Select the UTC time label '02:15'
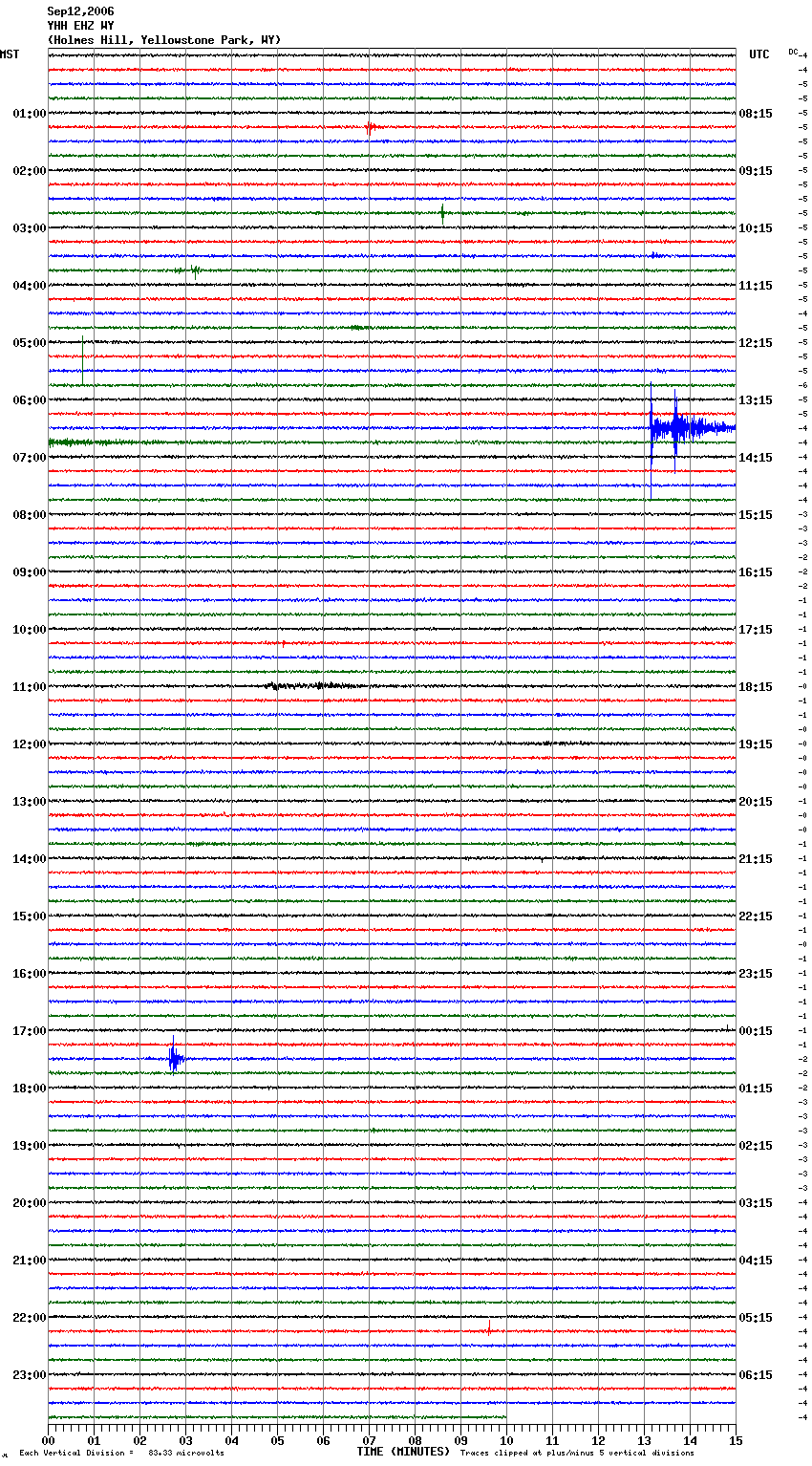 point(756,1146)
